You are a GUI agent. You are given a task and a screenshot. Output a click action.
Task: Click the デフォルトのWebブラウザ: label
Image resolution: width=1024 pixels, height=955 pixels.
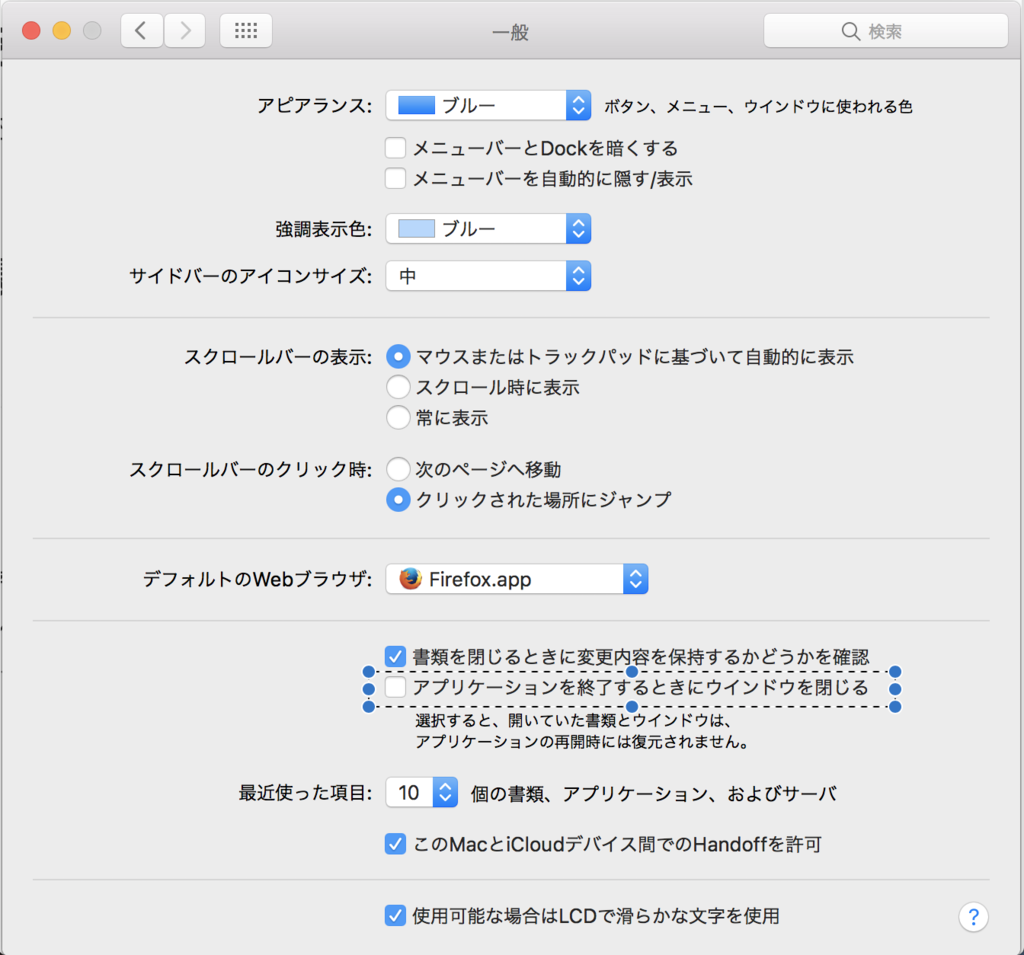(258, 579)
